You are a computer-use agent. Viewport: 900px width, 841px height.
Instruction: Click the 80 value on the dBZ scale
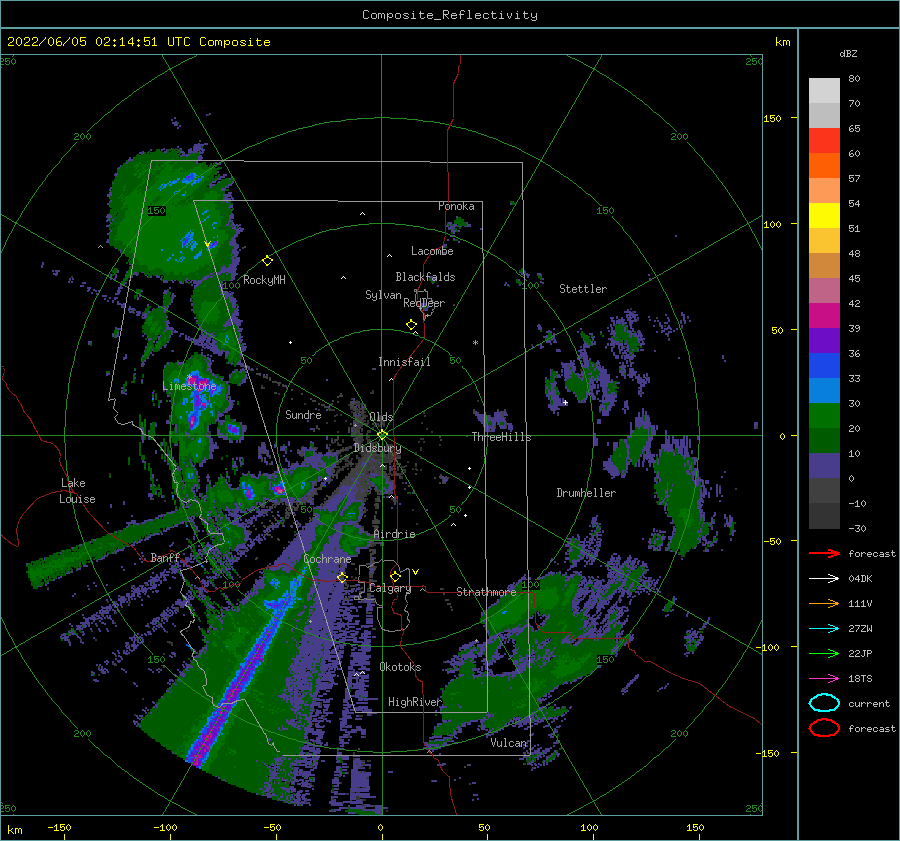point(854,78)
